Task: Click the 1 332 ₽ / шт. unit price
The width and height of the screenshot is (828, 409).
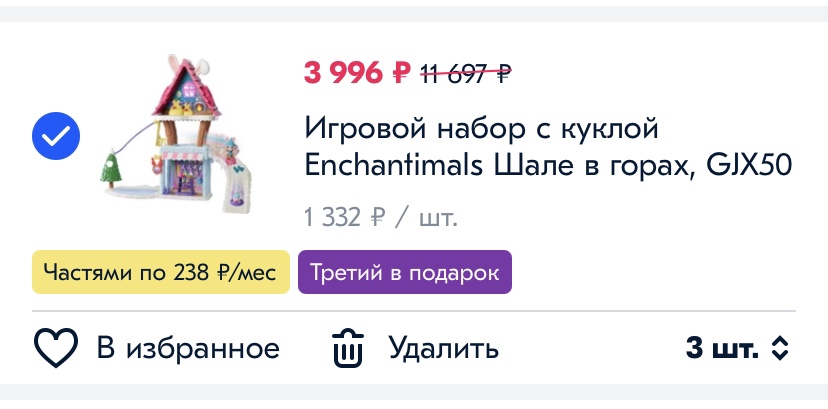Action: click(x=381, y=217)
